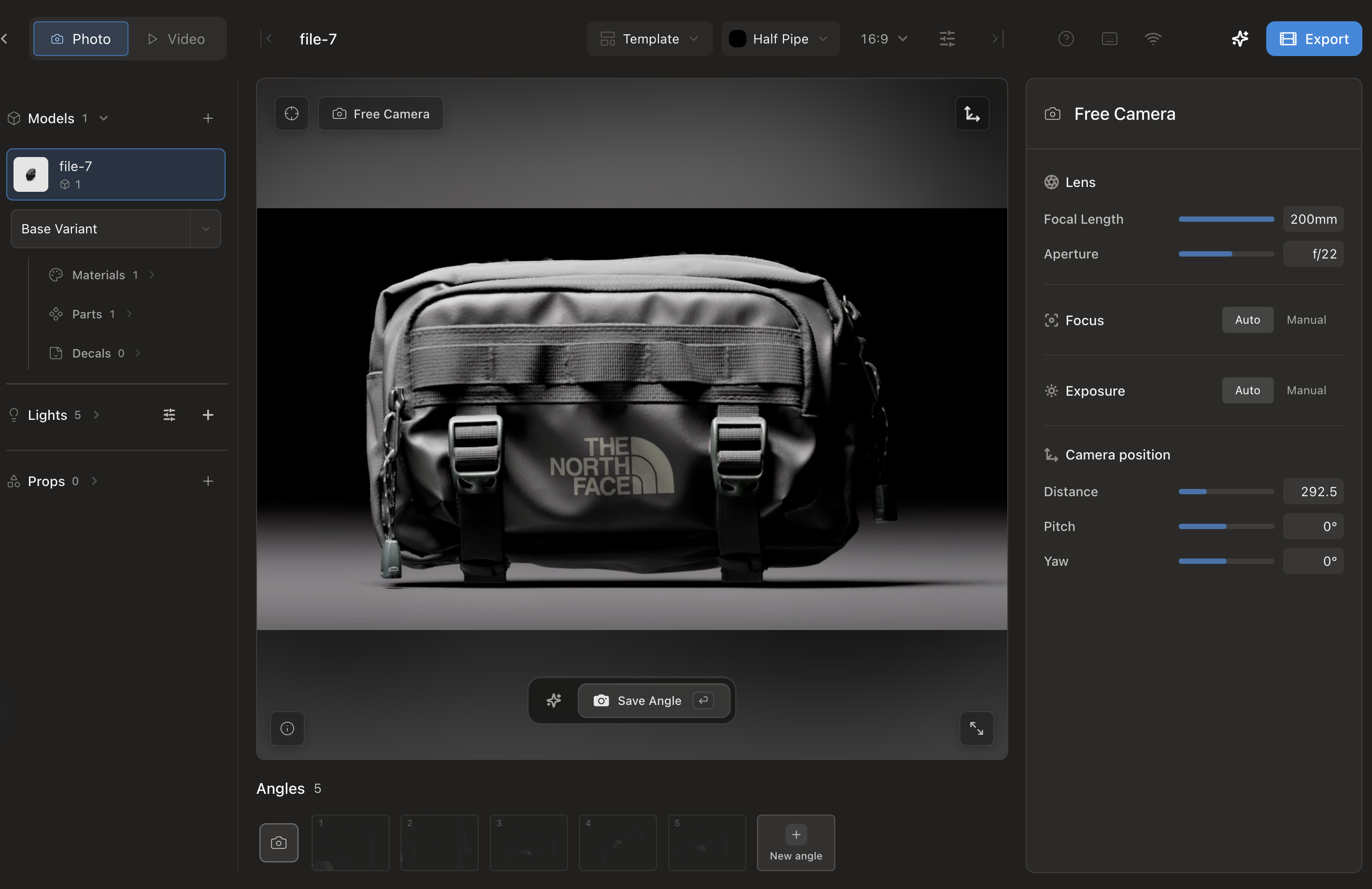This screenshot has height=889, width=1372.
Task: Open the 16:9 aspect ratio dropdown
Action: (x=884, y=39)
